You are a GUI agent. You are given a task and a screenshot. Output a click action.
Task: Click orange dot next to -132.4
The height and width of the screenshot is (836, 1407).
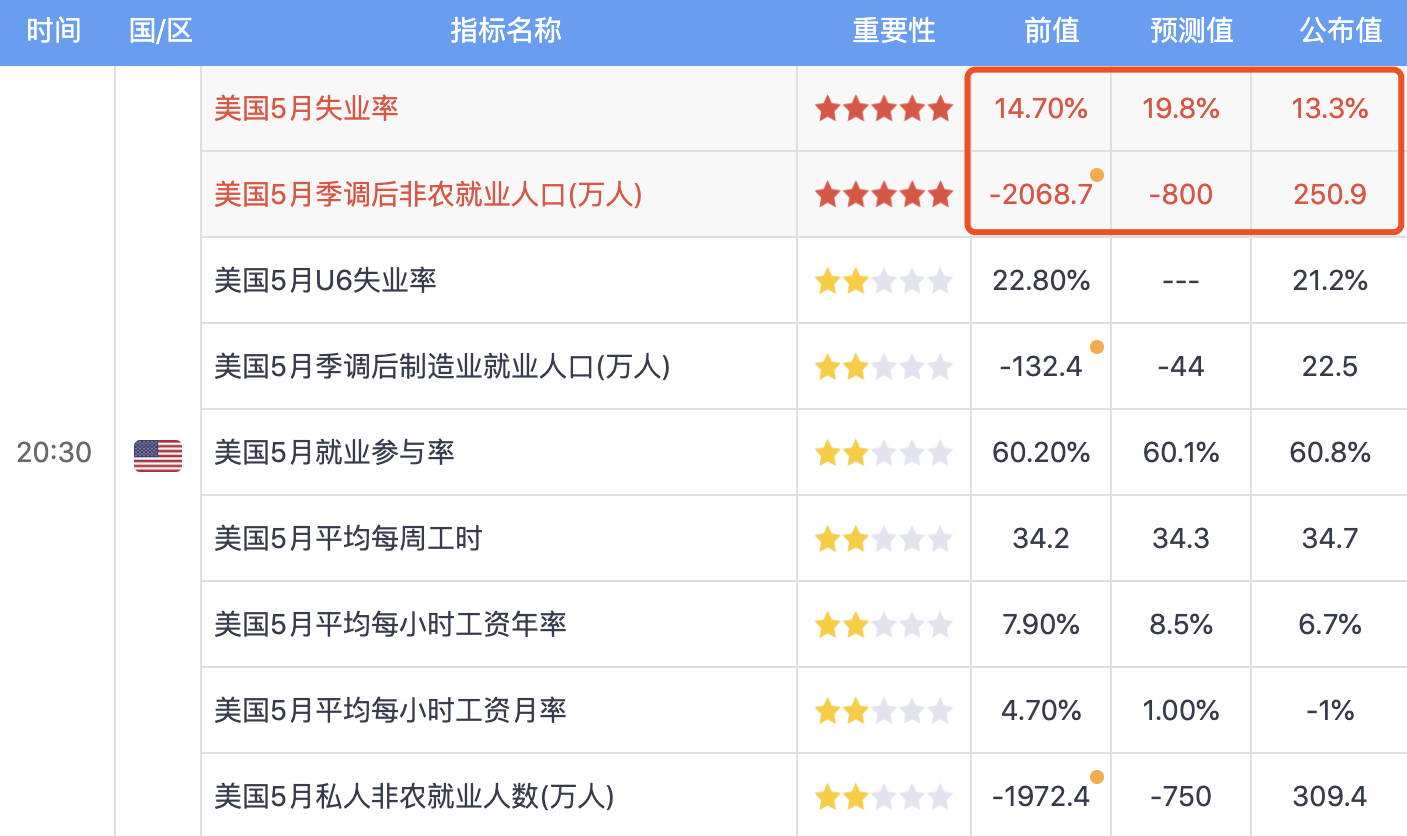click(1097, 347)
